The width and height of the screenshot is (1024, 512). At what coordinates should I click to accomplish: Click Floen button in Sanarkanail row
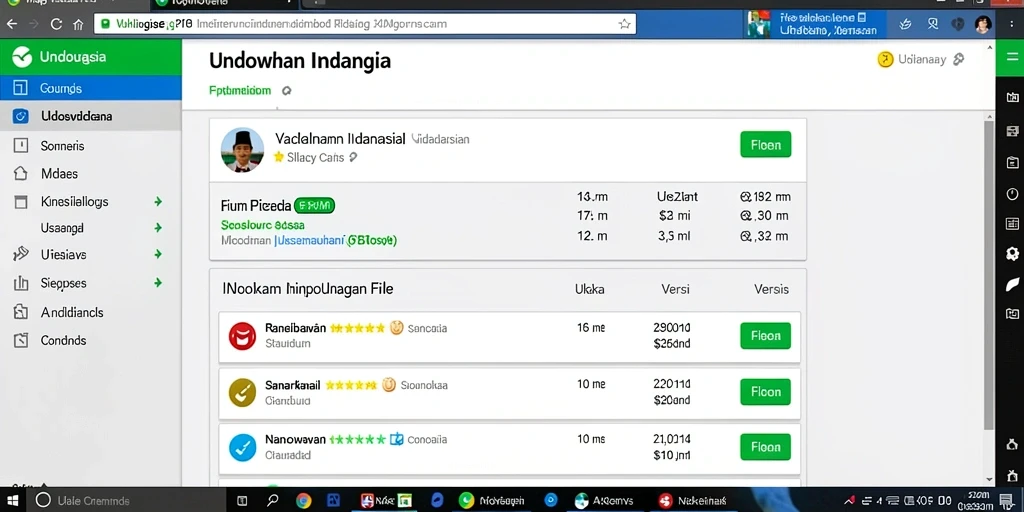click(x=765, y=392)
